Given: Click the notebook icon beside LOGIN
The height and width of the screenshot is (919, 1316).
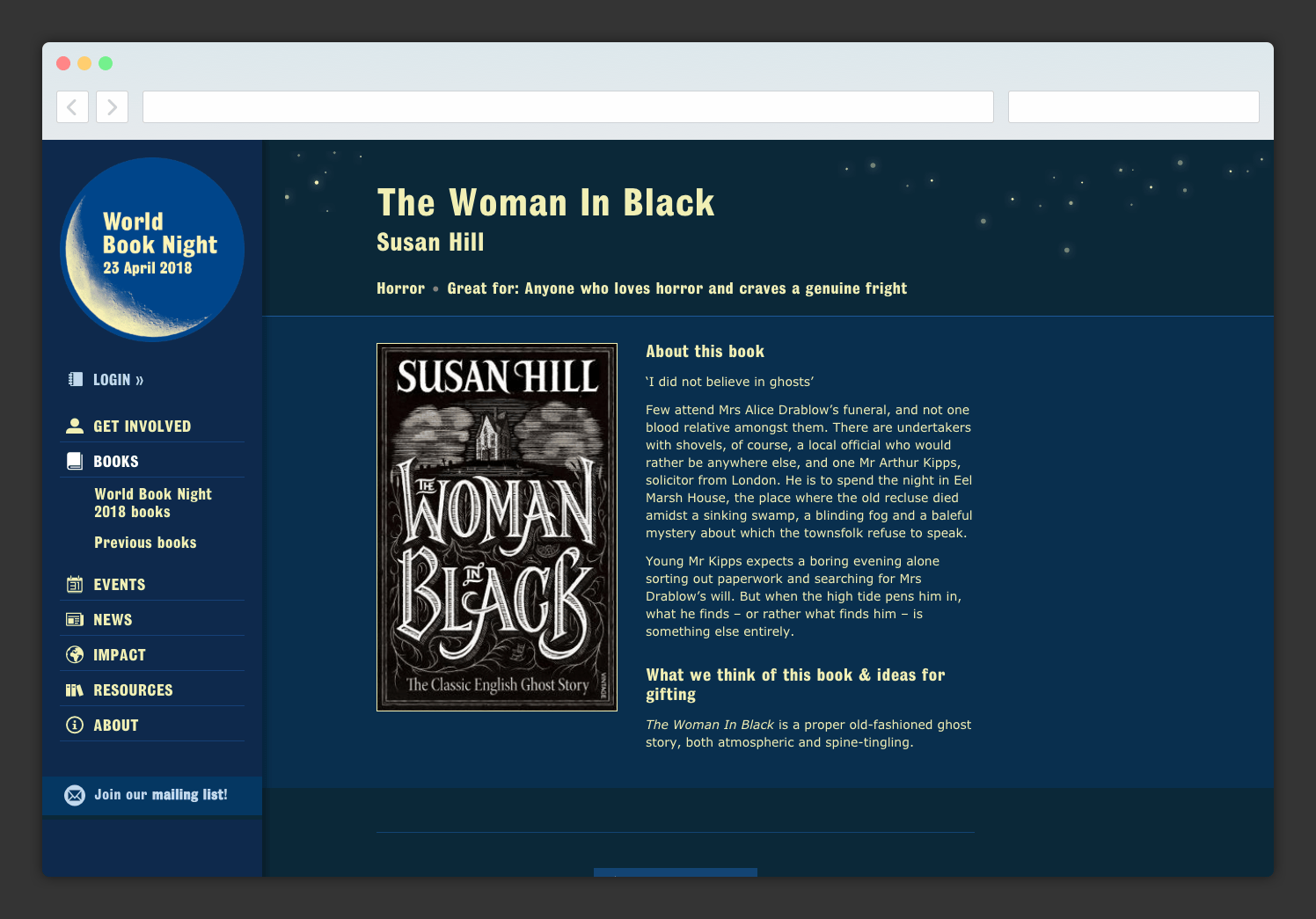Looking at the screenshot, I should (76, 379).
